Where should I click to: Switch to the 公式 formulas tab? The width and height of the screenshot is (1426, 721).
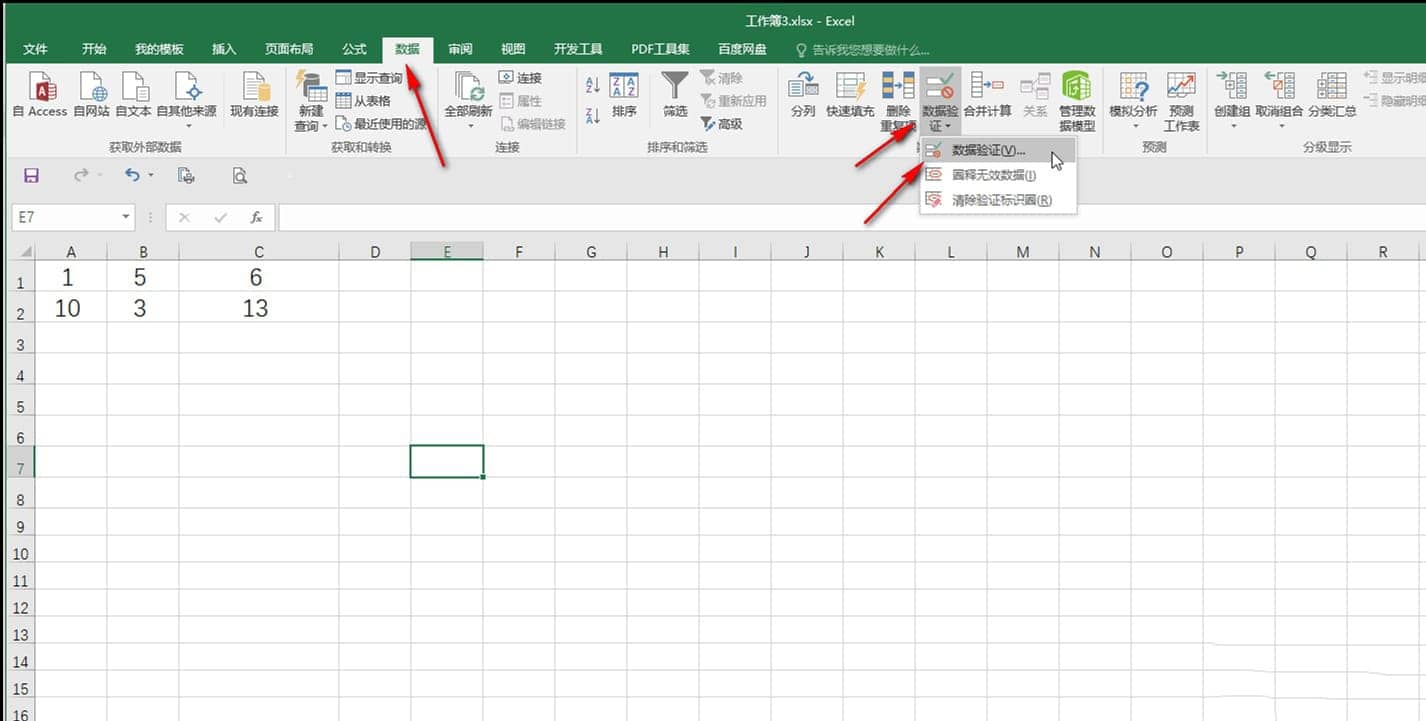(354, 49)
